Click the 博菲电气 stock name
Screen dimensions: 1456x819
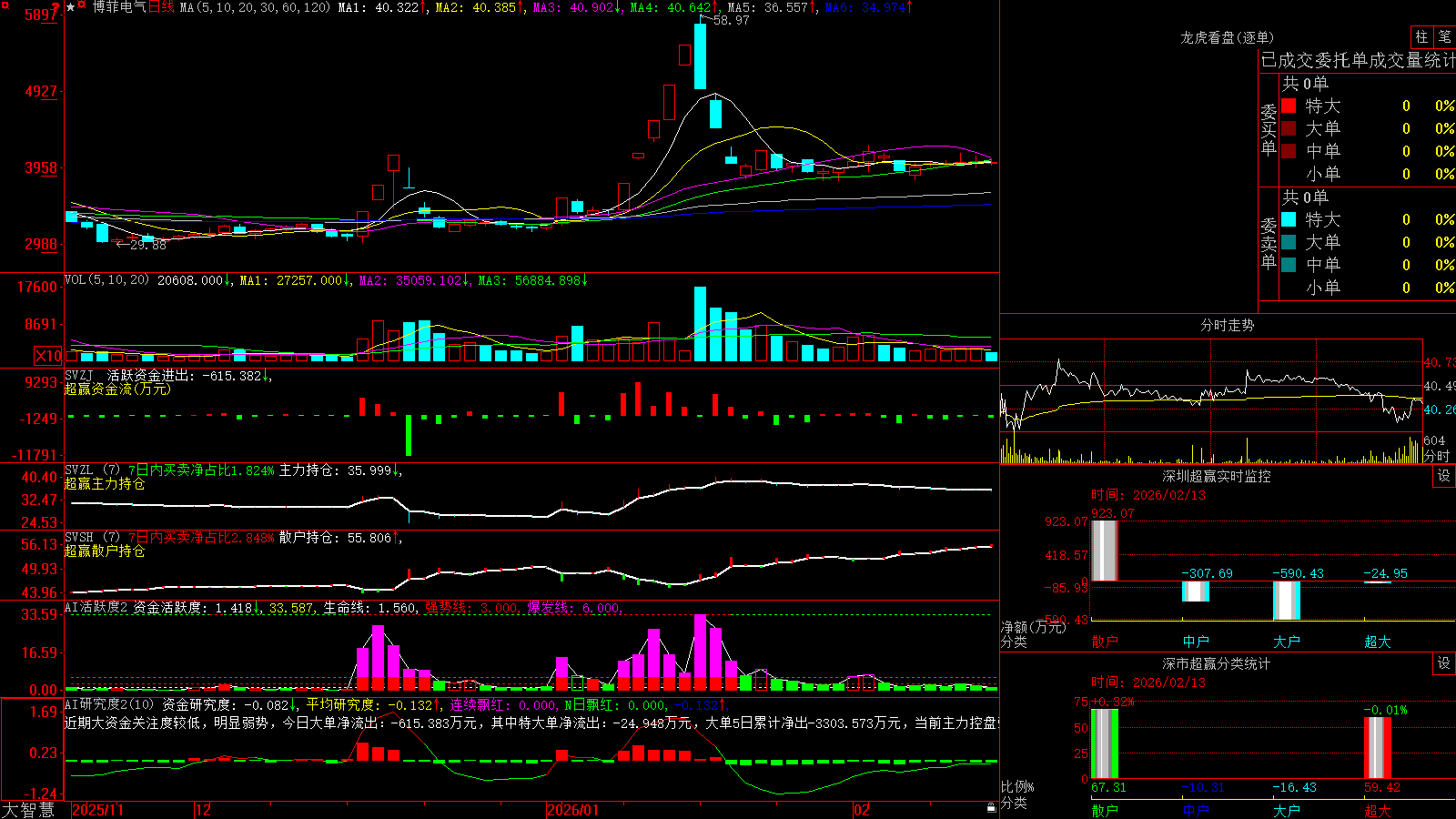coord(119,7)
